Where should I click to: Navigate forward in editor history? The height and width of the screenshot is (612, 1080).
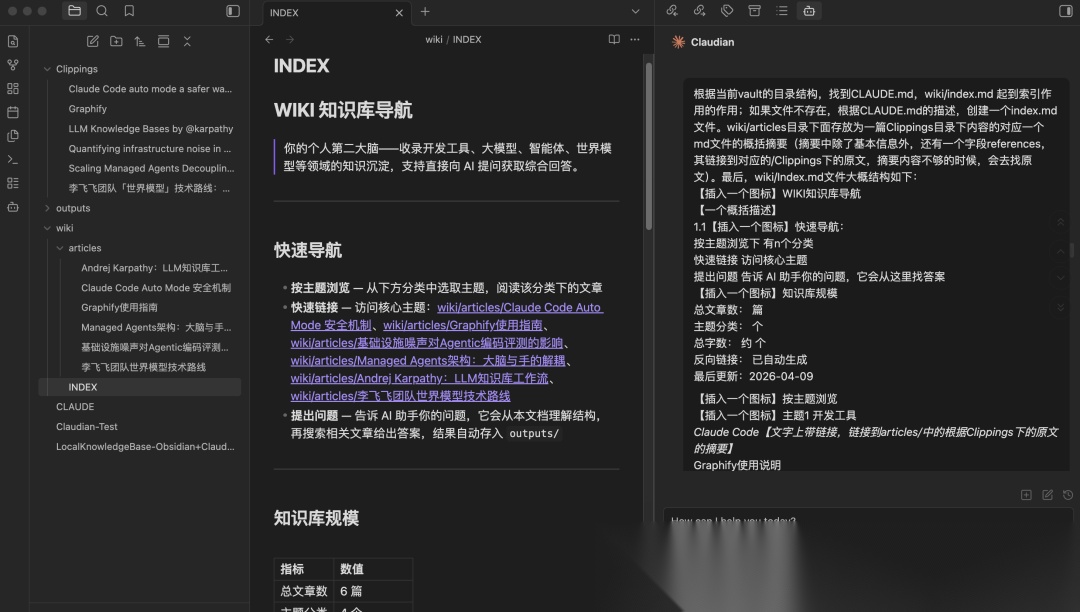290,40
